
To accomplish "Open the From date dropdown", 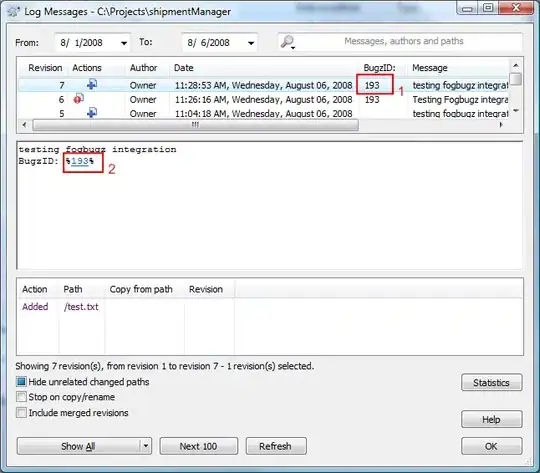I will click(x=124, y=43).
